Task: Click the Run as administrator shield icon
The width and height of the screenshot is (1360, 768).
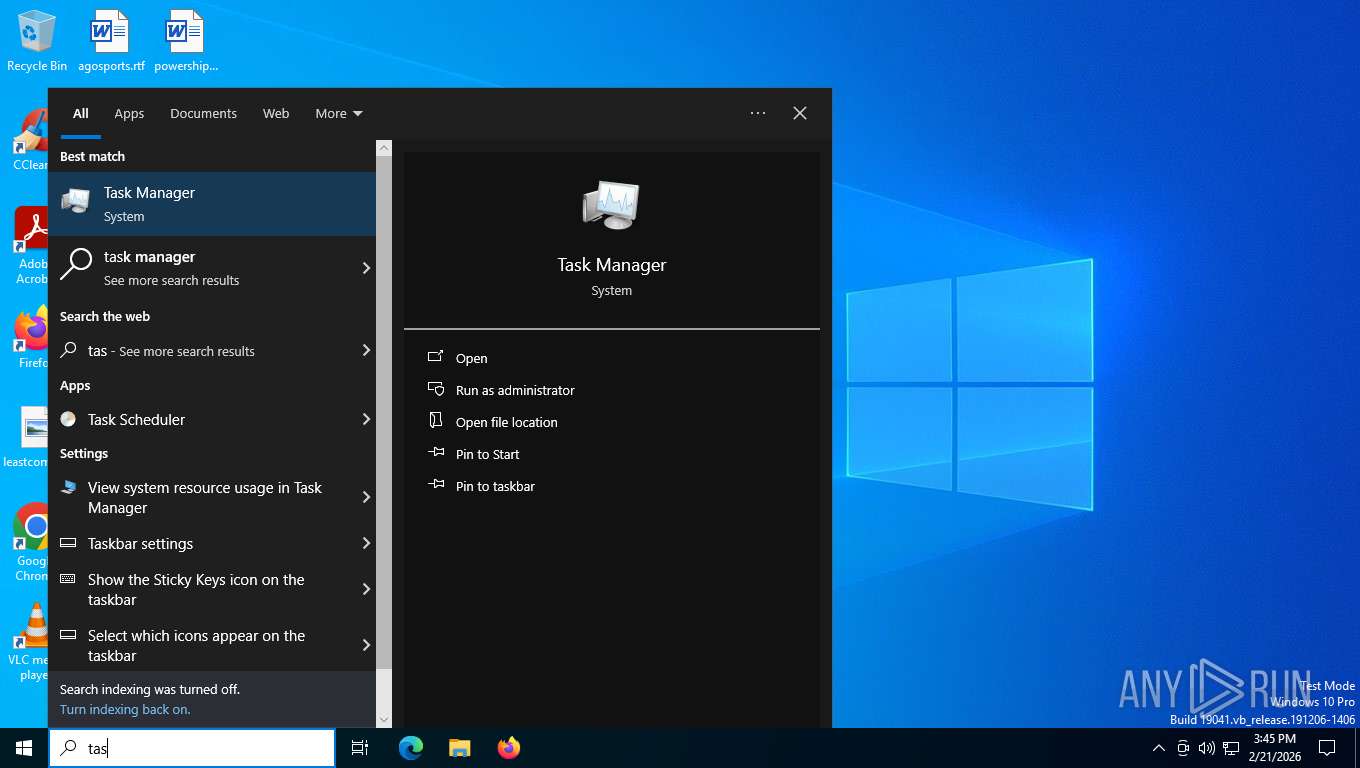Action: pos(435,389)
